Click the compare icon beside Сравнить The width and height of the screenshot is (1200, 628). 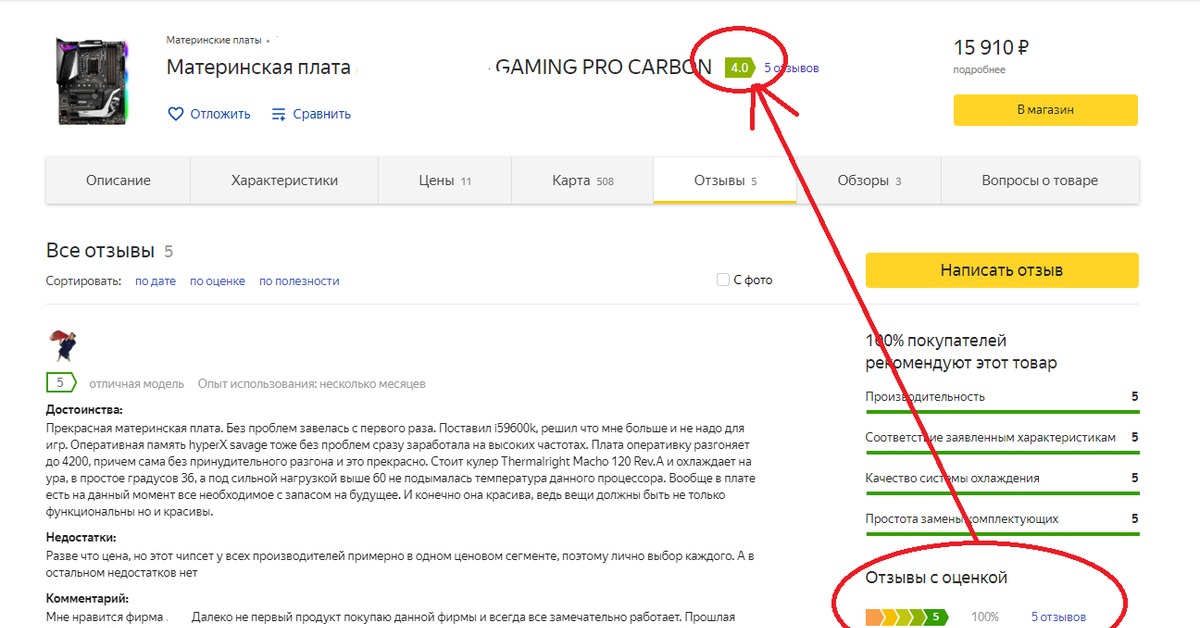[x=279, y=114]
